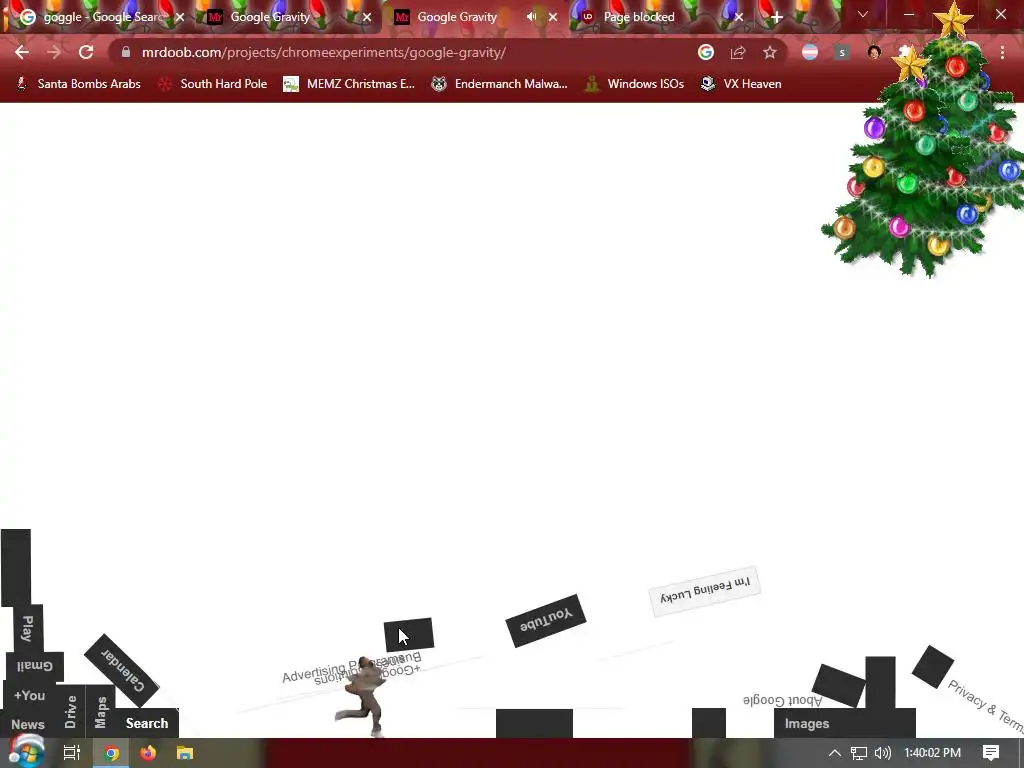Viewport: 1024px width, 768px height.
Task: Click the 'Search' block
Action: (x=147, y=723)
